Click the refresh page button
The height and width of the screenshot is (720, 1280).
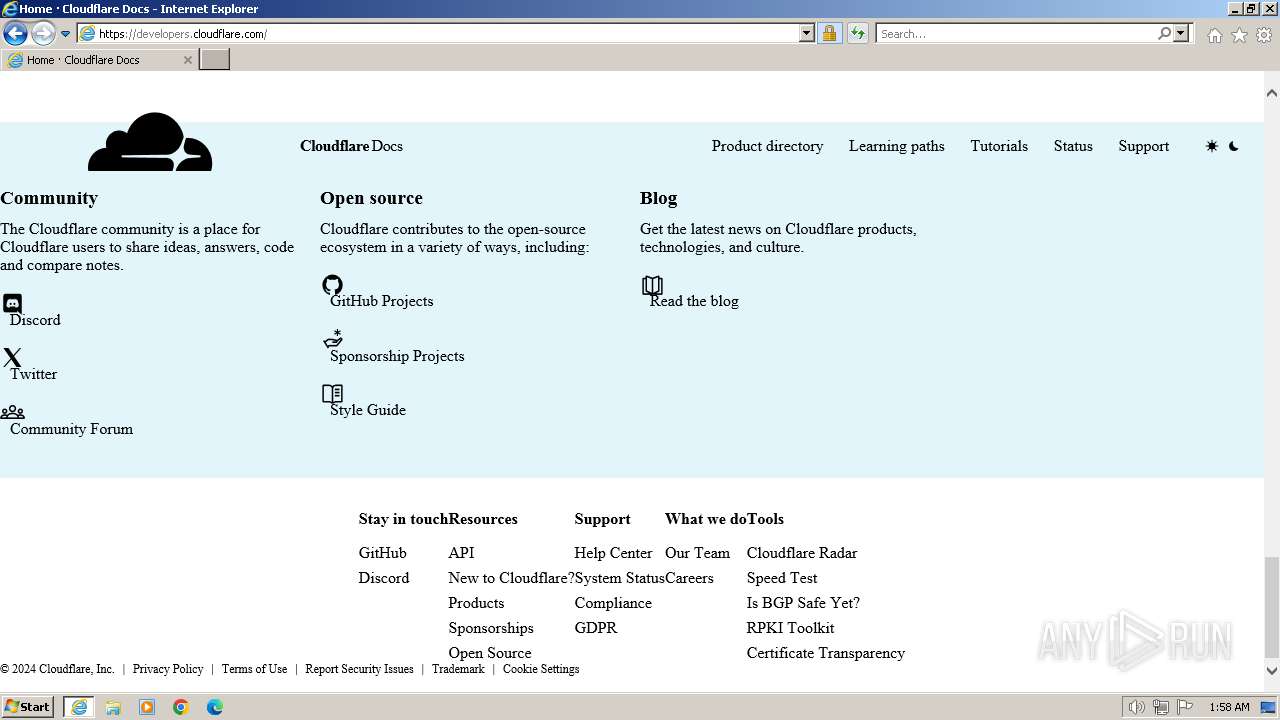(857, 33)
